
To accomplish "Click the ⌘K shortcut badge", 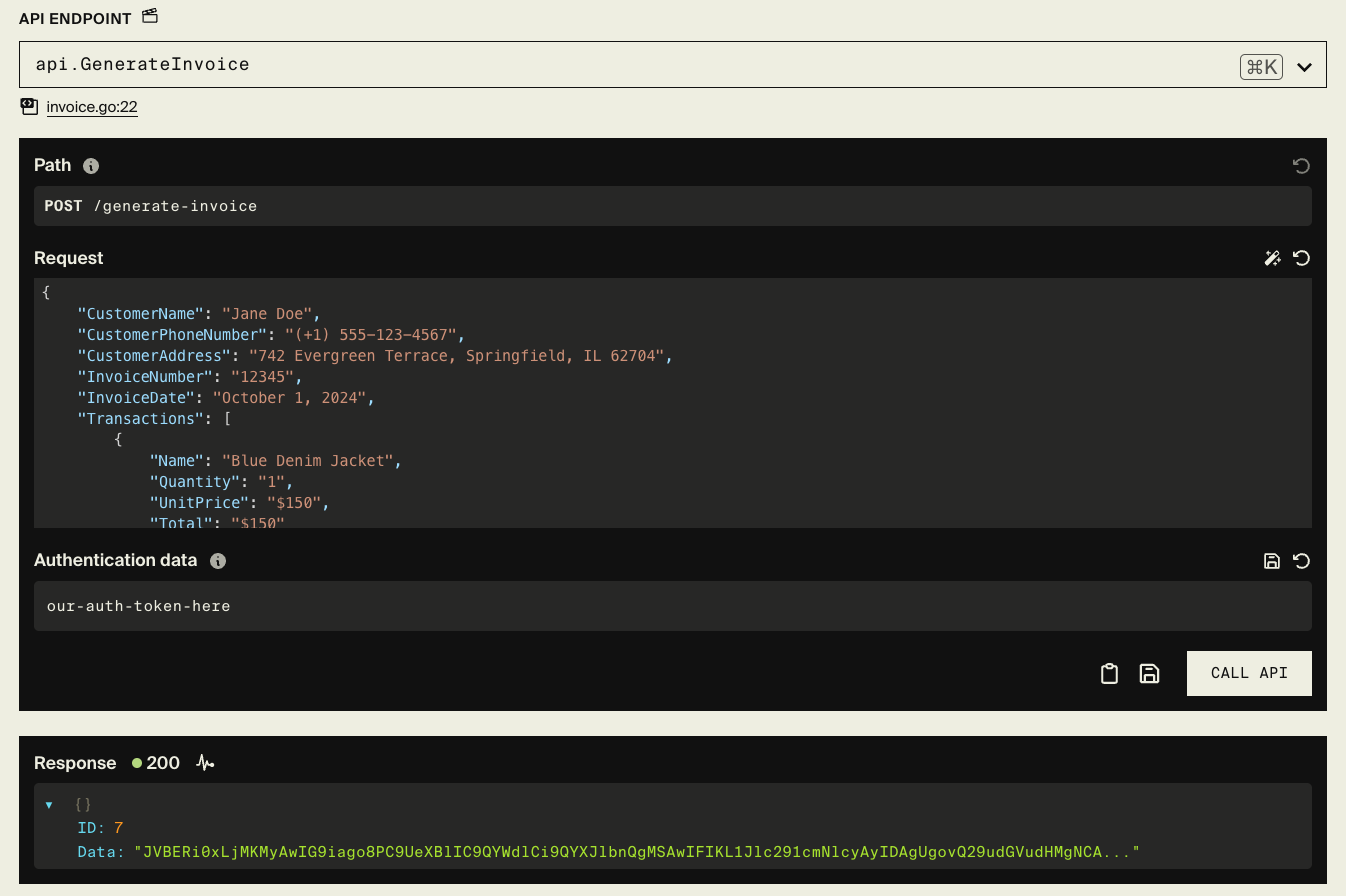I will point(1261,67).
